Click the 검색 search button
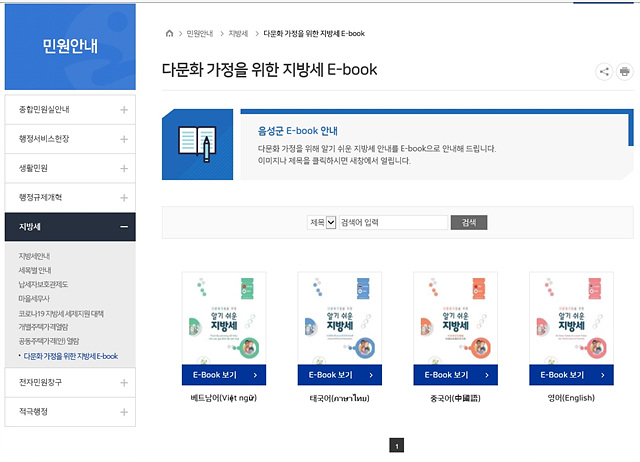The image size is (640, 462). click(469, 222)
